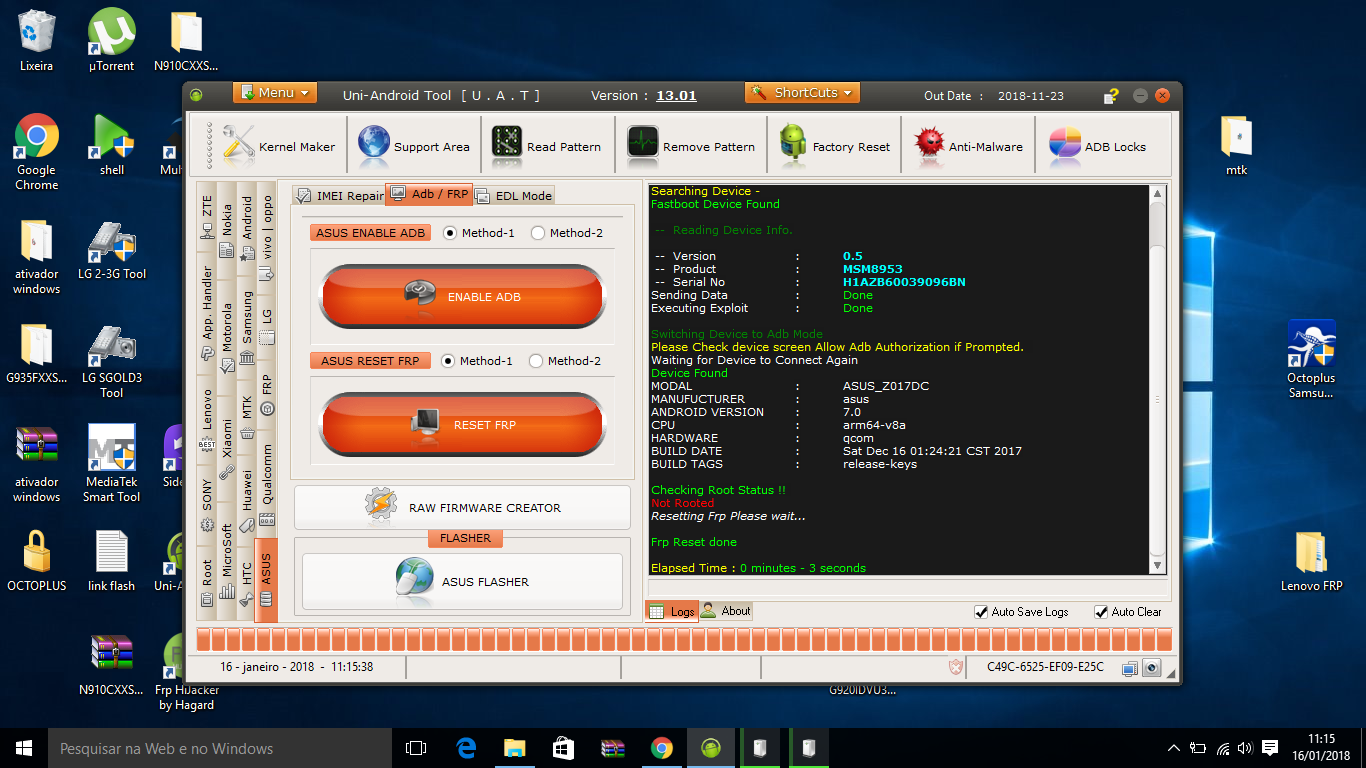Click the Windows search box
The height and width of the screenshot is (768, 1366).
pos(220,748)
